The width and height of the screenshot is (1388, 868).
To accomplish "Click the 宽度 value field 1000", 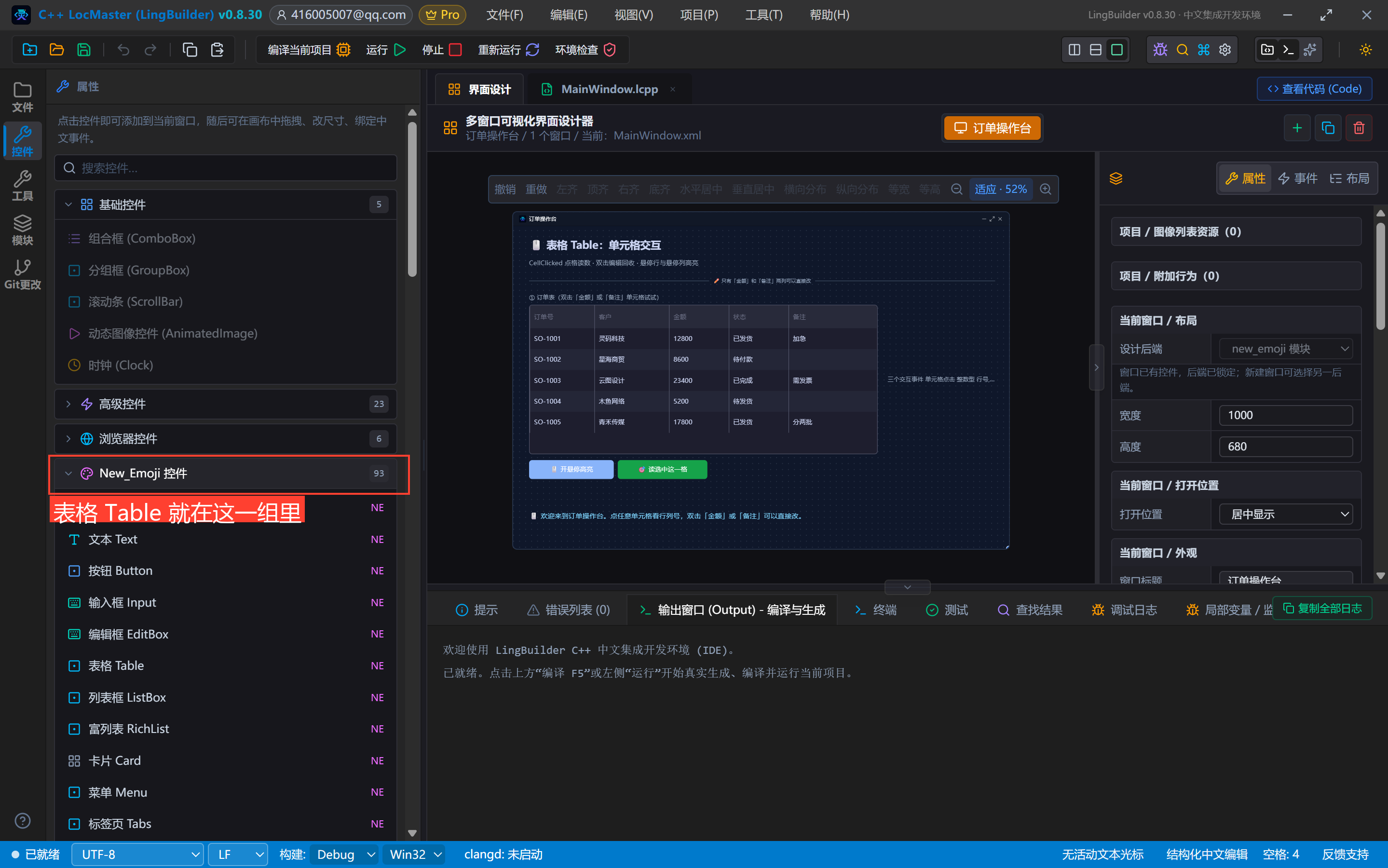I will [1286, 416].
